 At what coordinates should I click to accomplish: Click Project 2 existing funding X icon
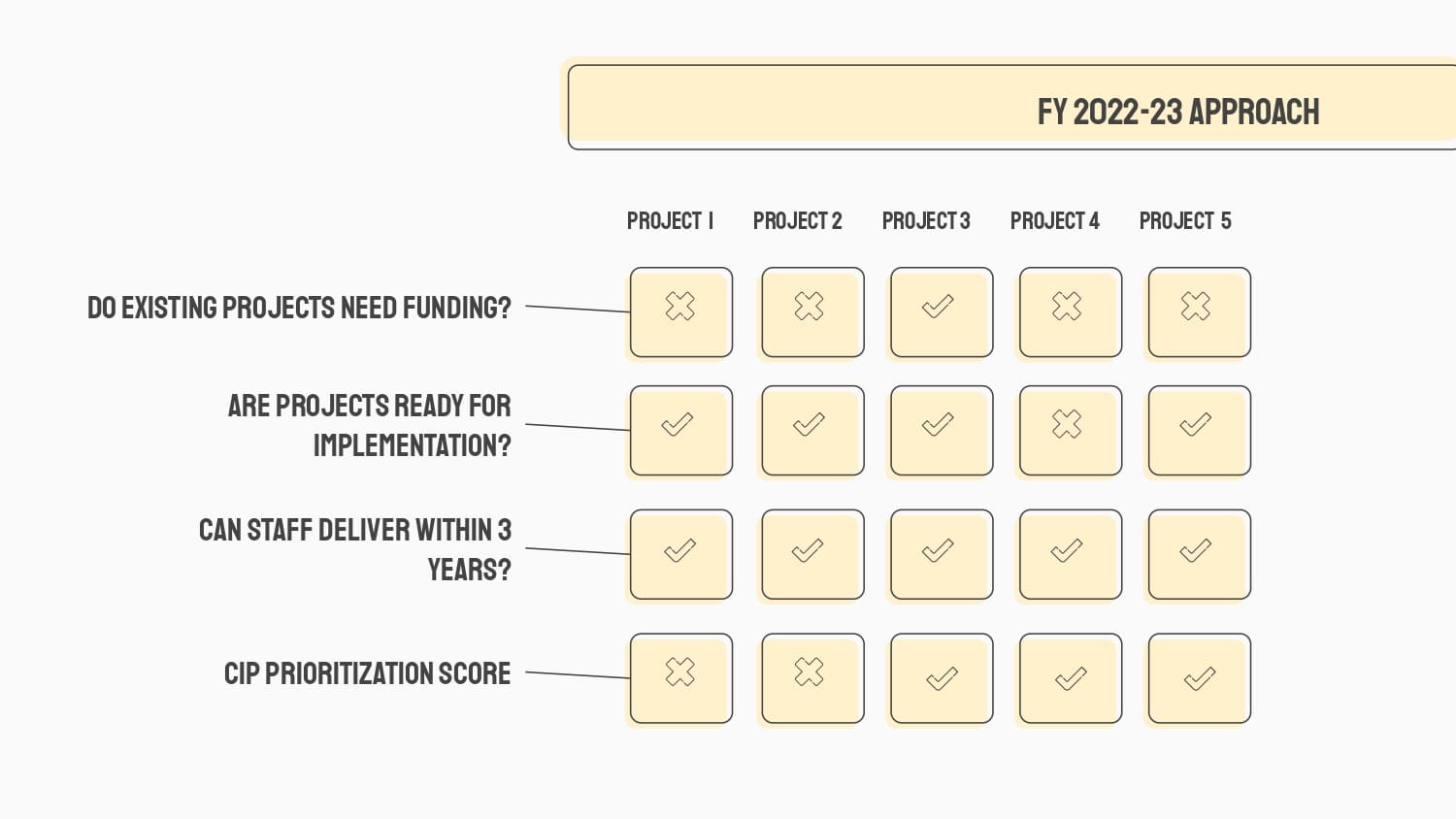tap(810, 307)
